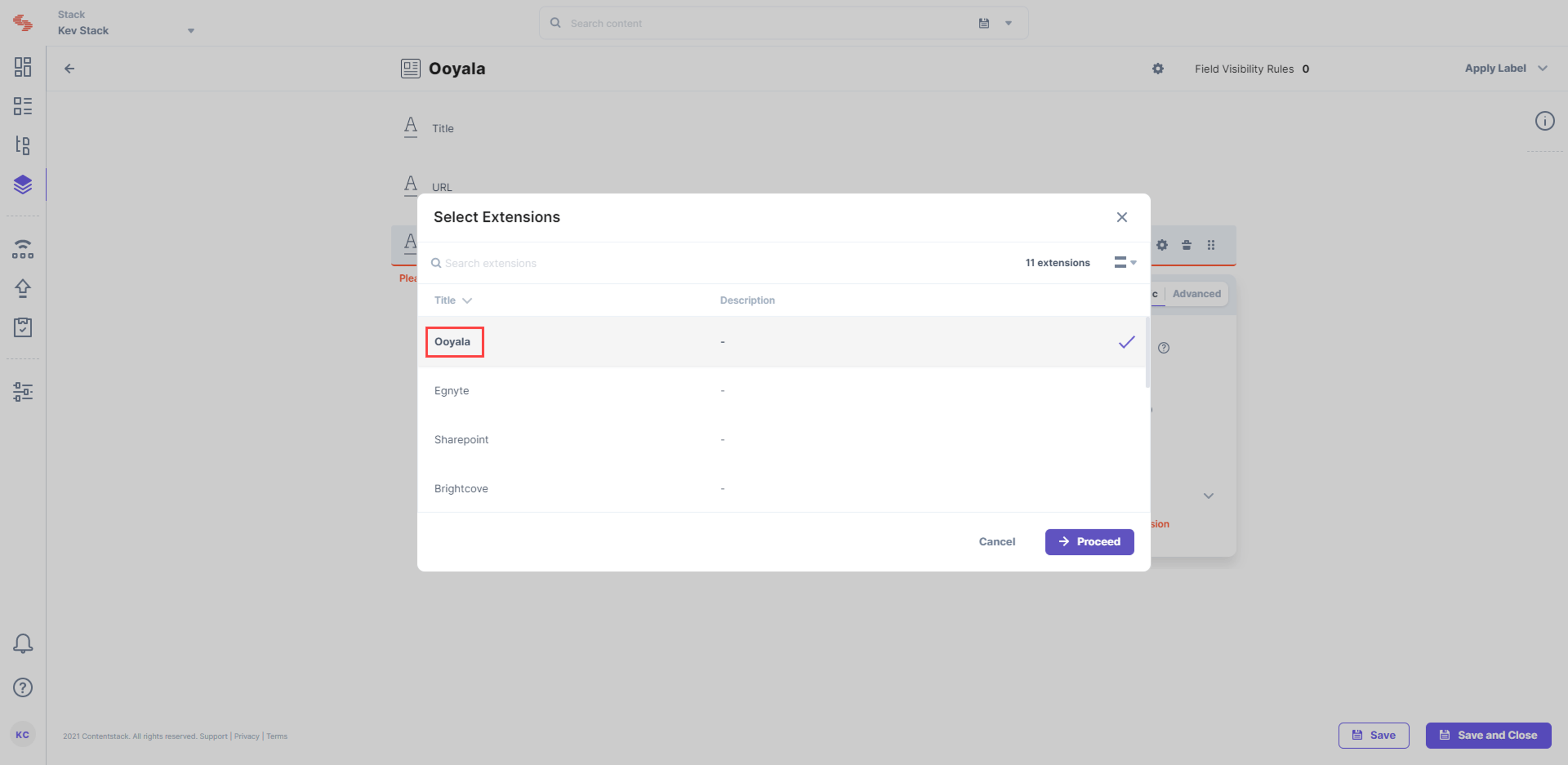Click the help question mark icon
1568x765 pixels.
pyautogui.click(x=22, y=687)
